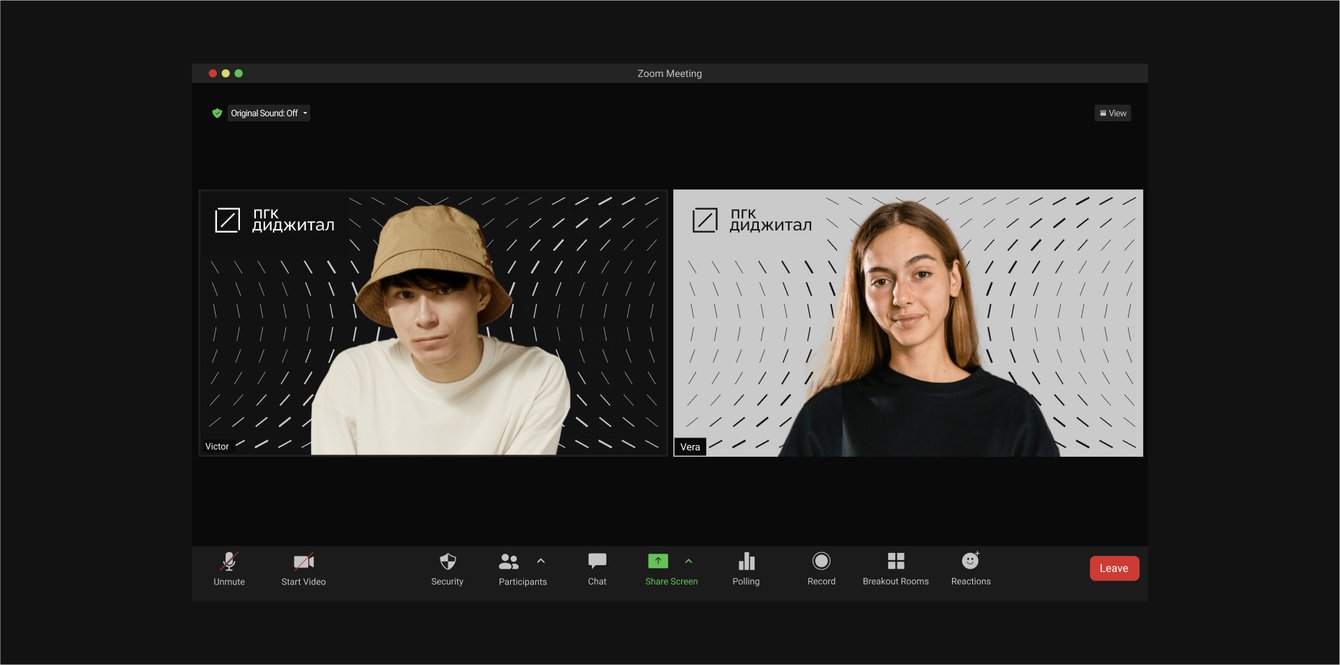Click the Vera name label
The image size is (1340, 665).
pos(690,446)
